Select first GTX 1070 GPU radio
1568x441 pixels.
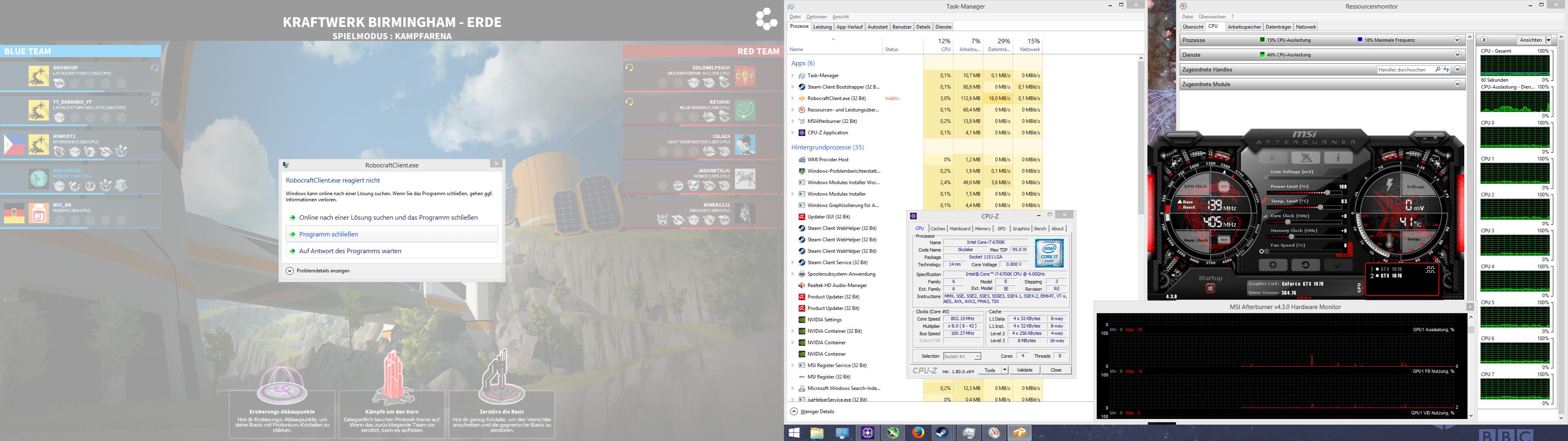pos(1378,269)
